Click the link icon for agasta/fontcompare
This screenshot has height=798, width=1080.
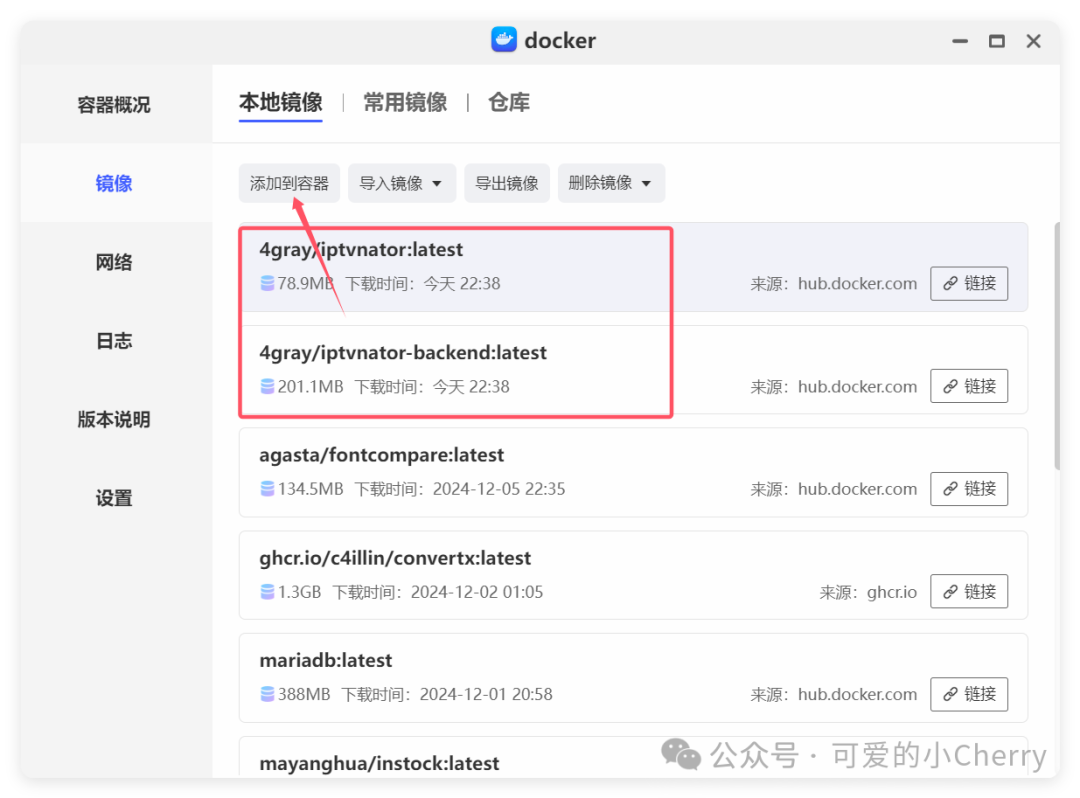pyautogui.click(x=950, y=489)
